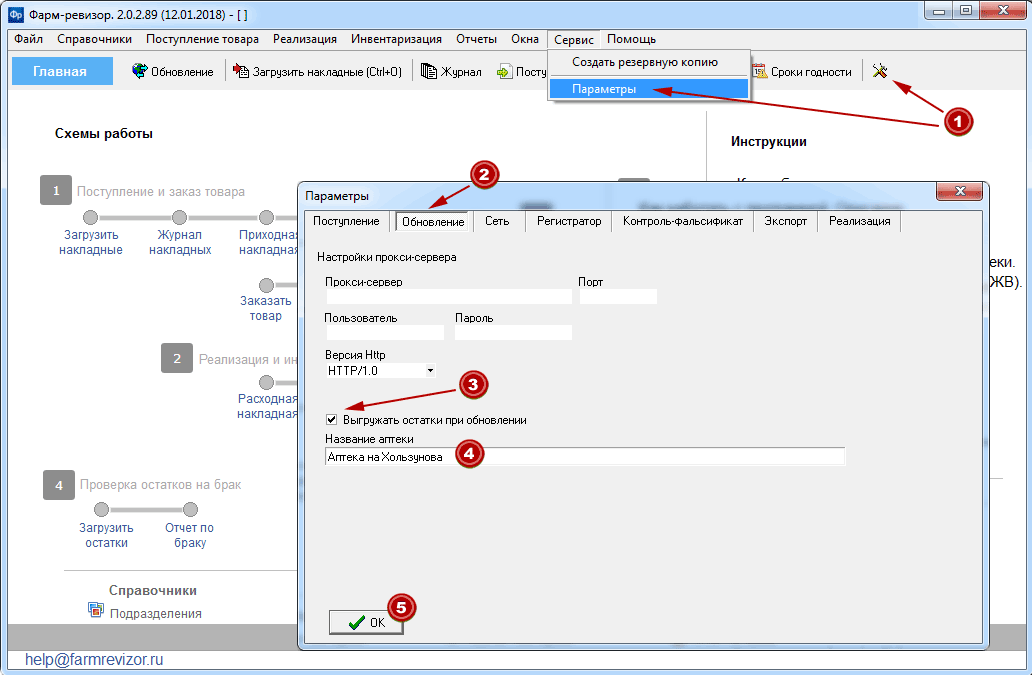Click the help@farmrevizor.ru email link
The height and width of the screenshot is (675, 1032).
click(x=94, y=659)
